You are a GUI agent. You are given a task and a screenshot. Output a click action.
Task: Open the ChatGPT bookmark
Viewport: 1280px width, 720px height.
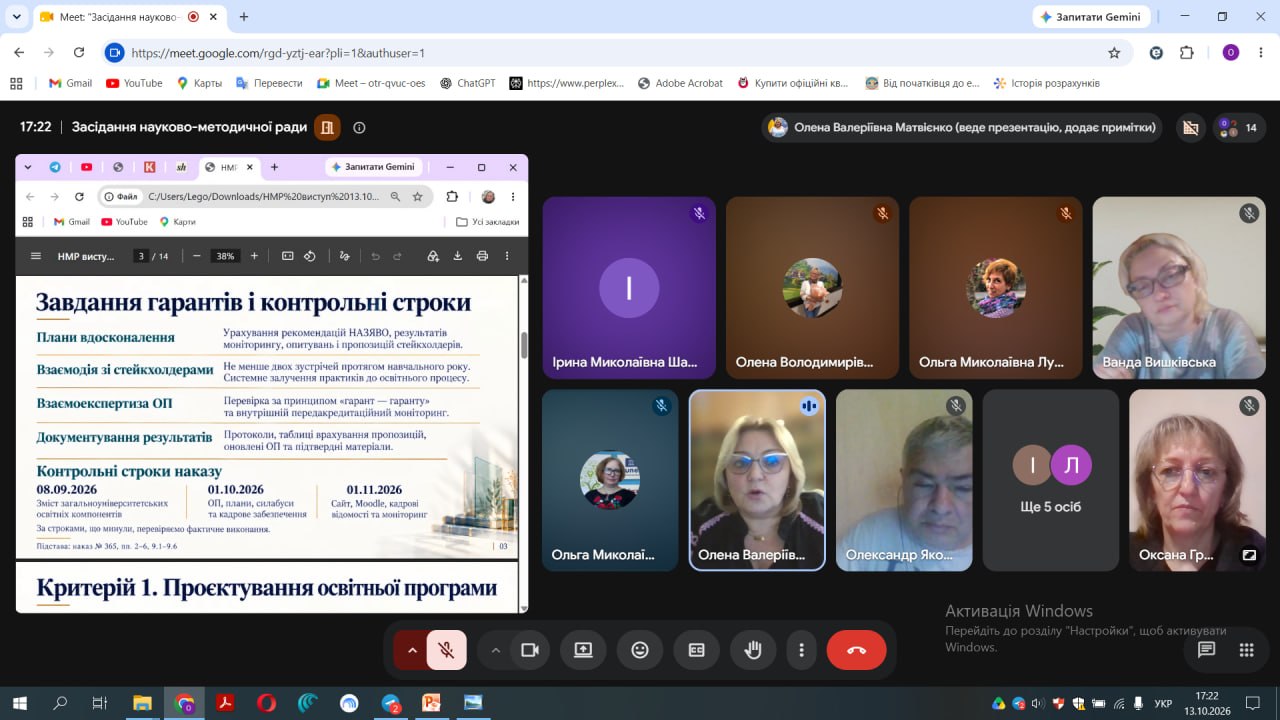[467, 83]
